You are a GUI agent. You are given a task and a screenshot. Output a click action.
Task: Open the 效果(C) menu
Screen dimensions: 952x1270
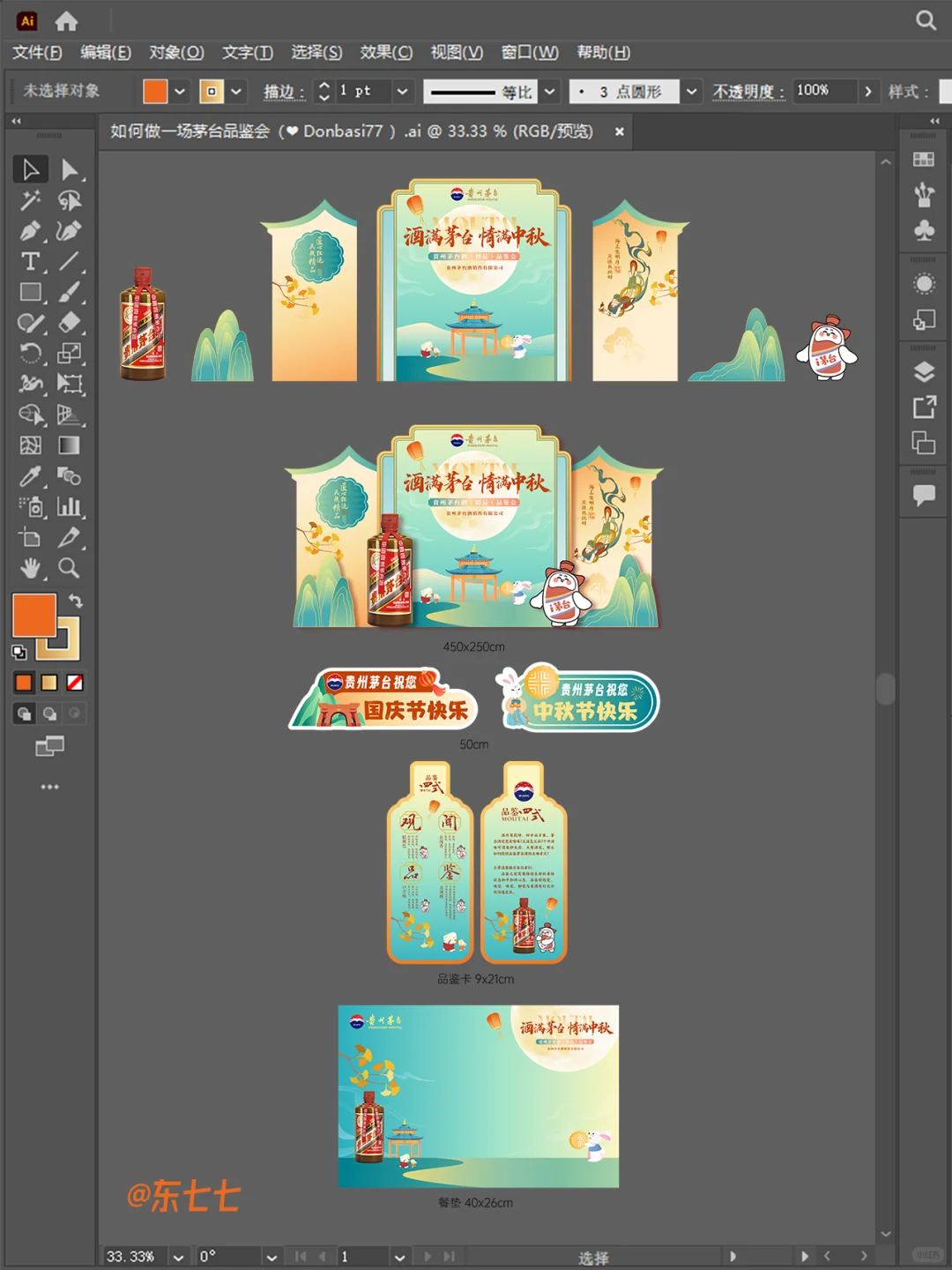(386, 52)
